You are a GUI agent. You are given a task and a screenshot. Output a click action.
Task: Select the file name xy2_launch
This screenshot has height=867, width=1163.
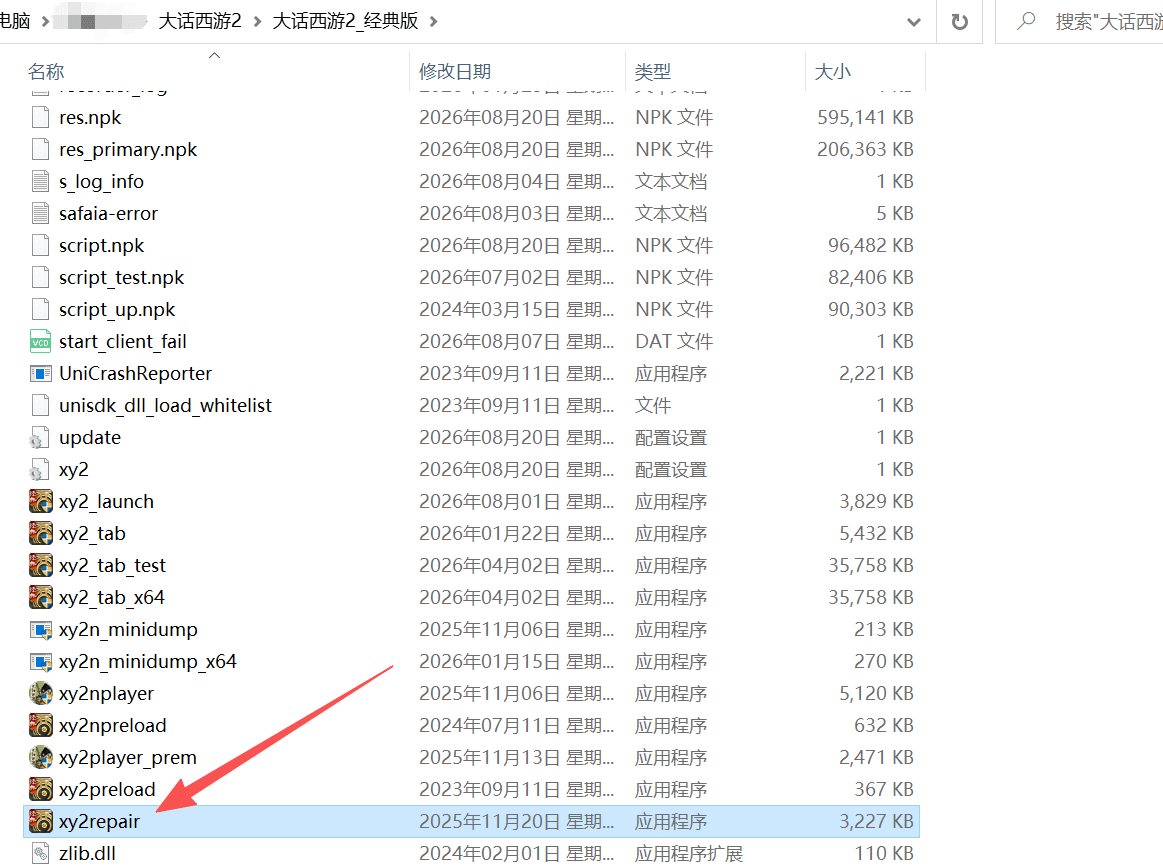pyautogui.click(x=106, y=501)
